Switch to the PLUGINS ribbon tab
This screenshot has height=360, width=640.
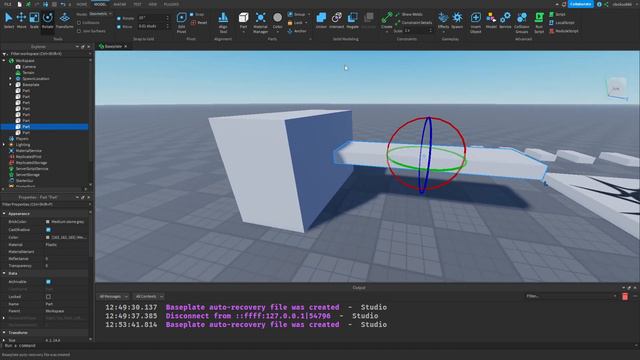(171, 4)
